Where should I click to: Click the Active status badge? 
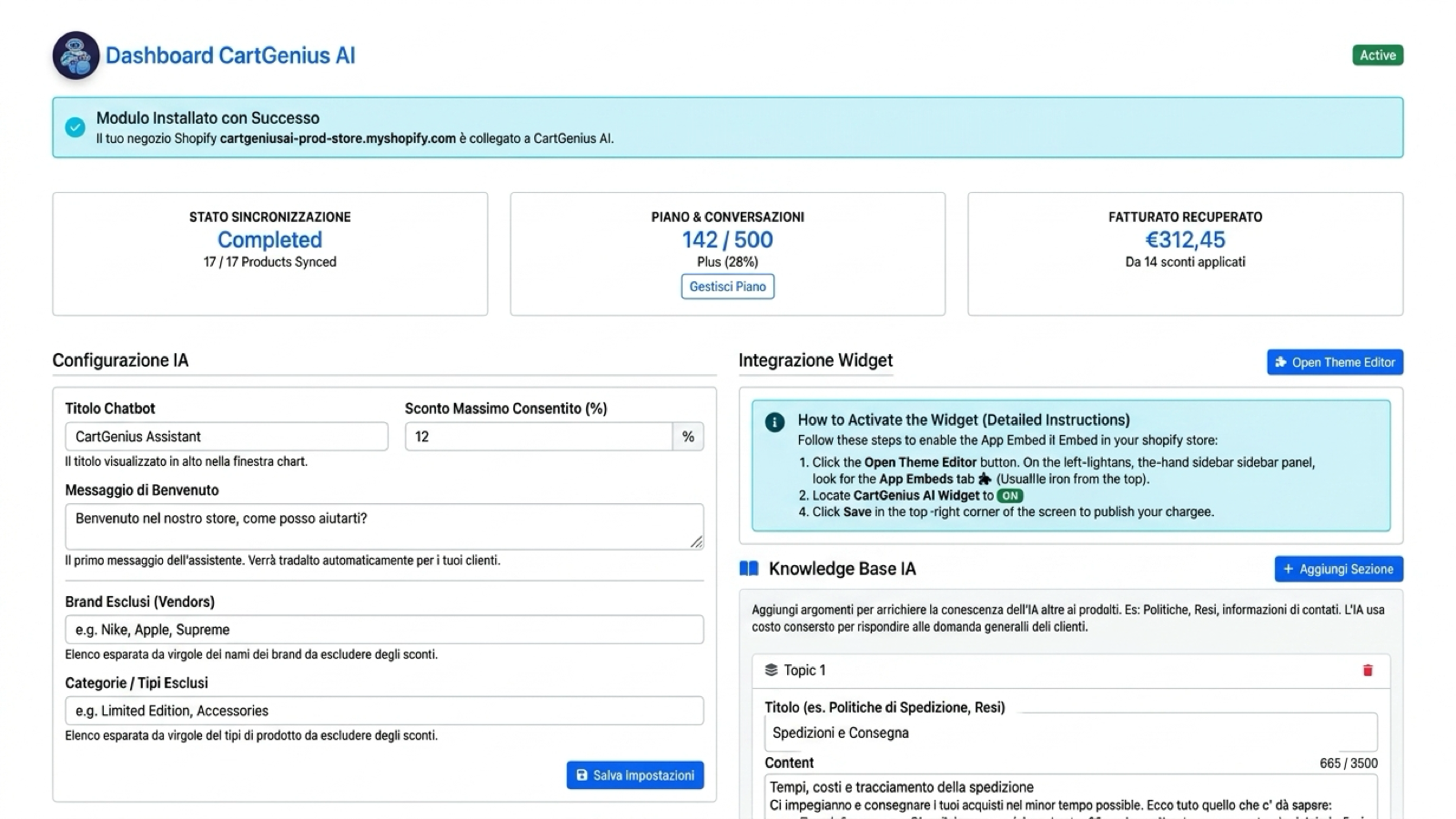pos(1378,56)
